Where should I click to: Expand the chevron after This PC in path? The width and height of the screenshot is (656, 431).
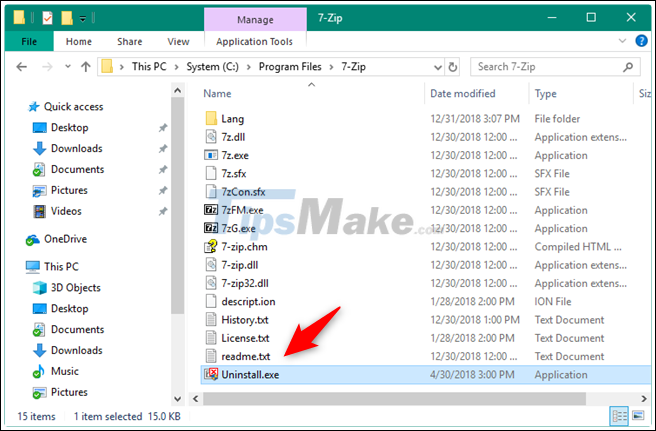tap(177, 67)
